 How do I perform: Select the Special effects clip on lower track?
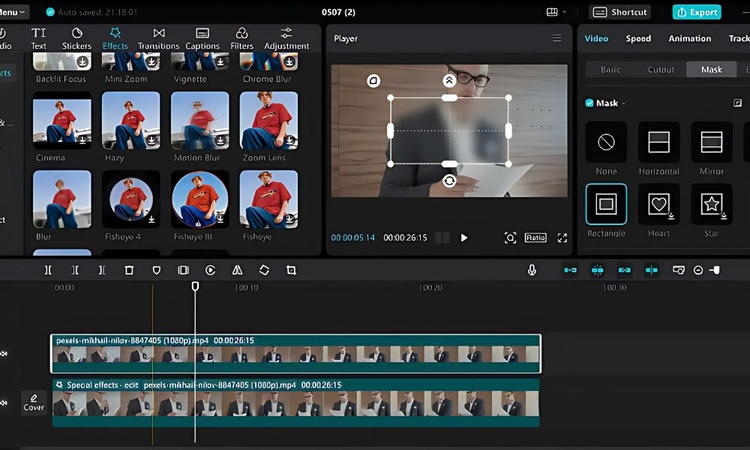pos(296,403)
